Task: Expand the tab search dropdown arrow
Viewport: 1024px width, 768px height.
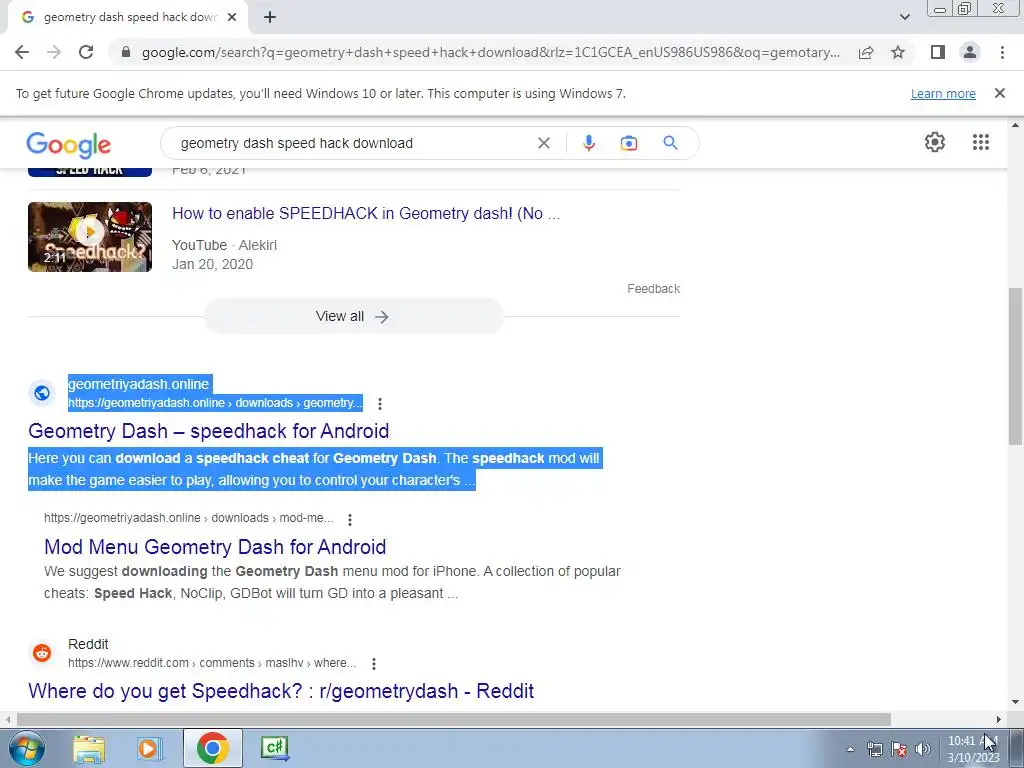Action: click(x=904, y=17)
